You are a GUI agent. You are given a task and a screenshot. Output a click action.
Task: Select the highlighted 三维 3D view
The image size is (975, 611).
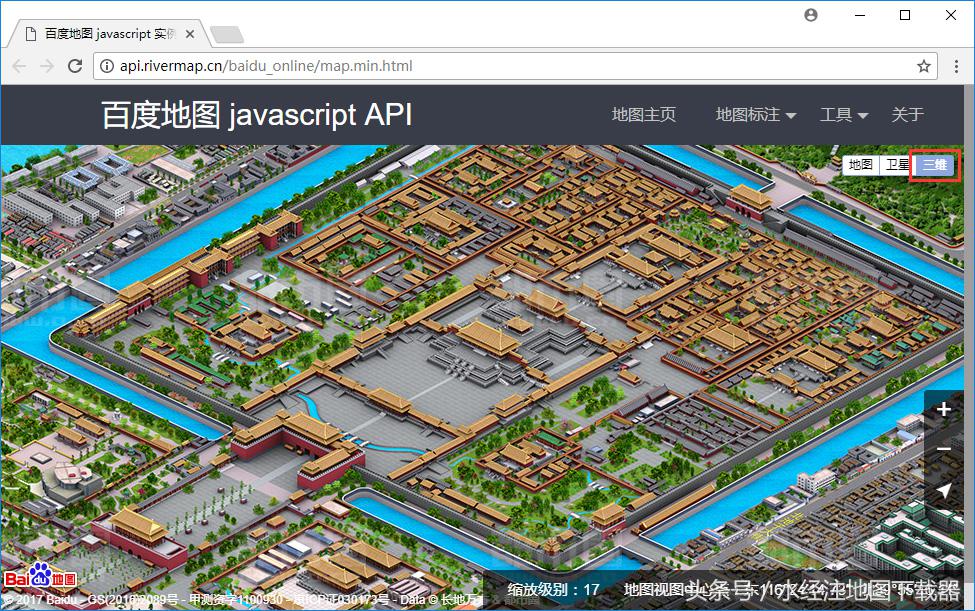point(933,164)
